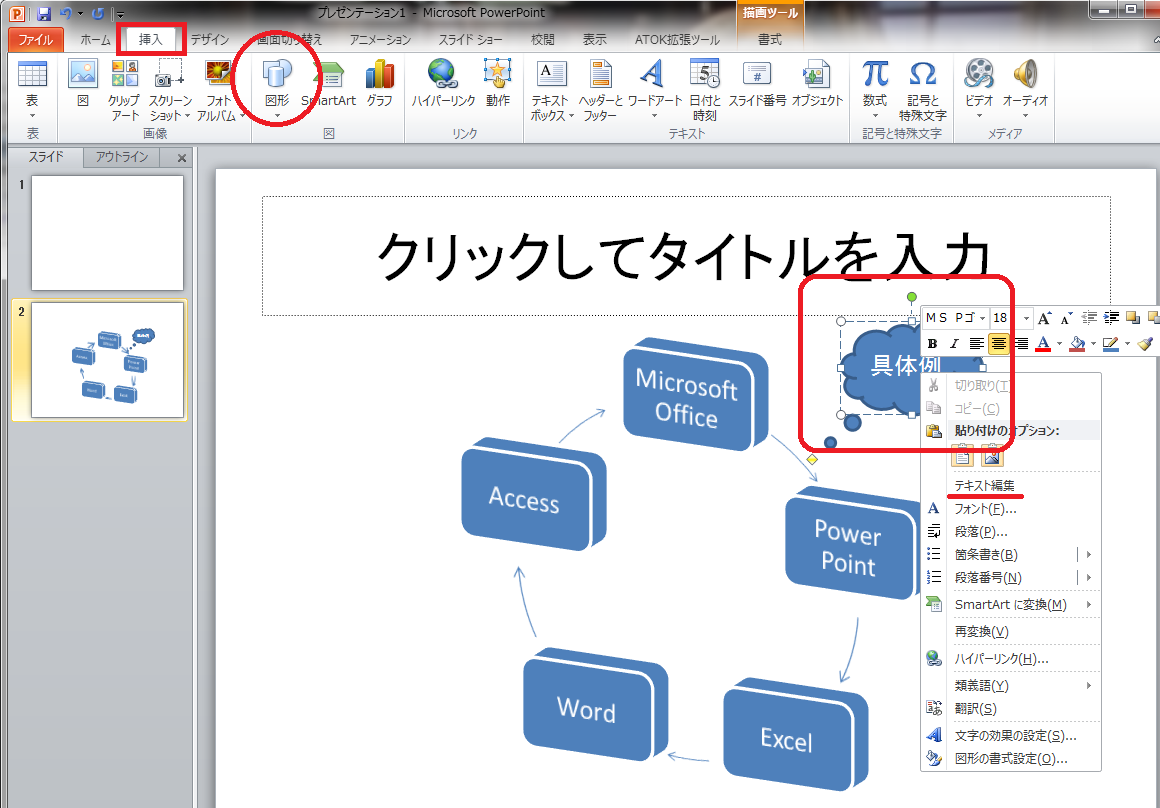Insert an オブジェクト
Screen dimensions: 1160x808
tap(817, 83)
